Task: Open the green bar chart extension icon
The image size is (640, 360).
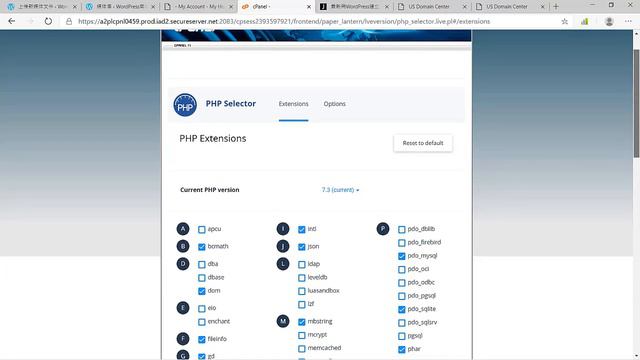Action: tap(585, 21)
